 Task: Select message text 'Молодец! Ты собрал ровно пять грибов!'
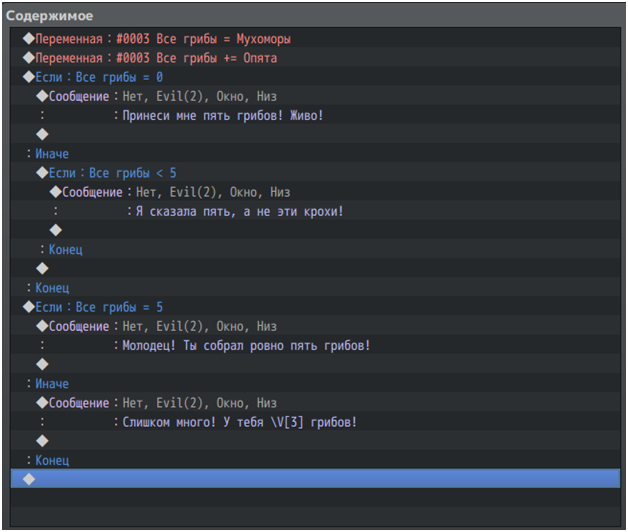tap(246, 346)
